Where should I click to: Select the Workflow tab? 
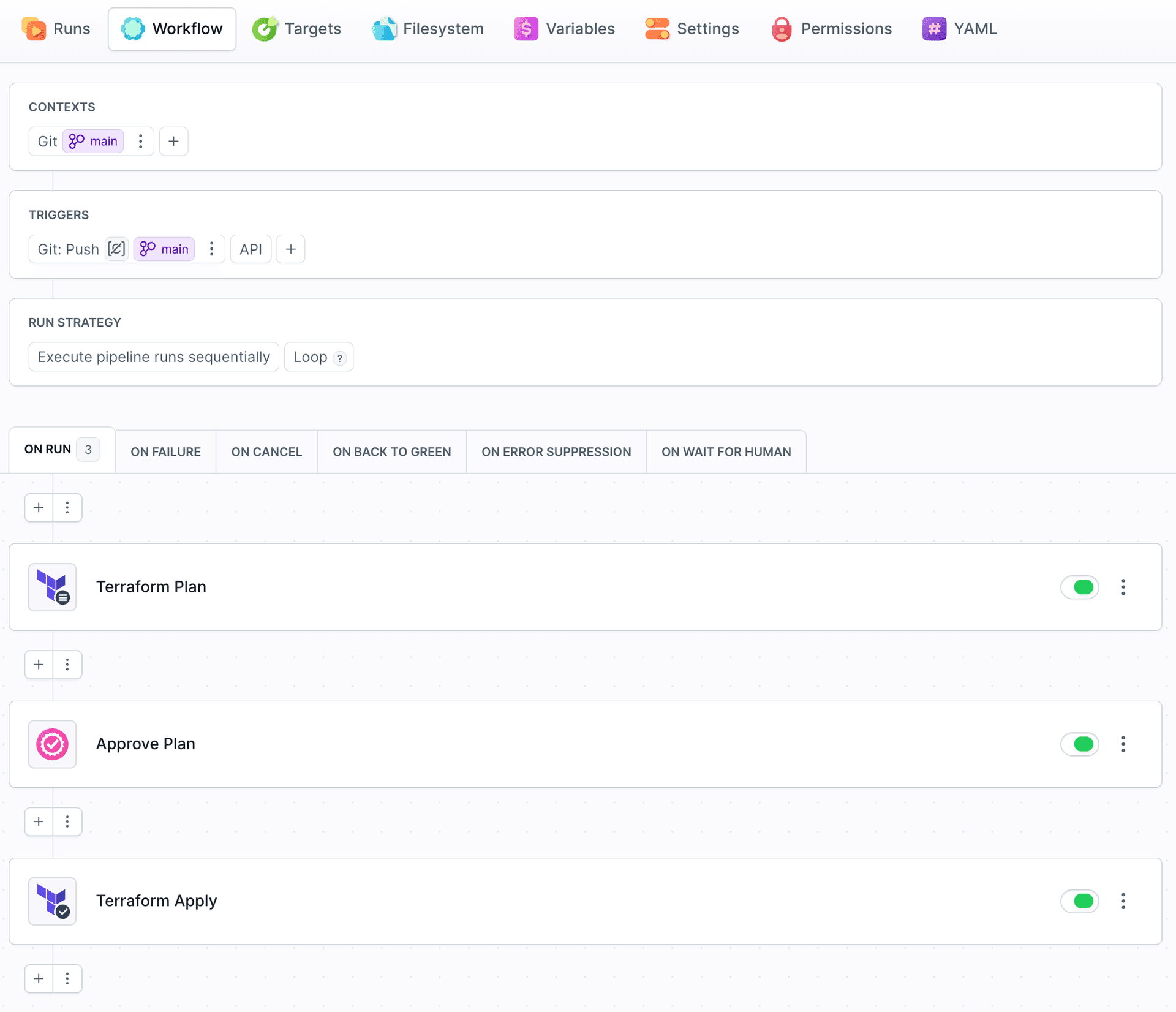pyautogui.click(x=172, y=29)
